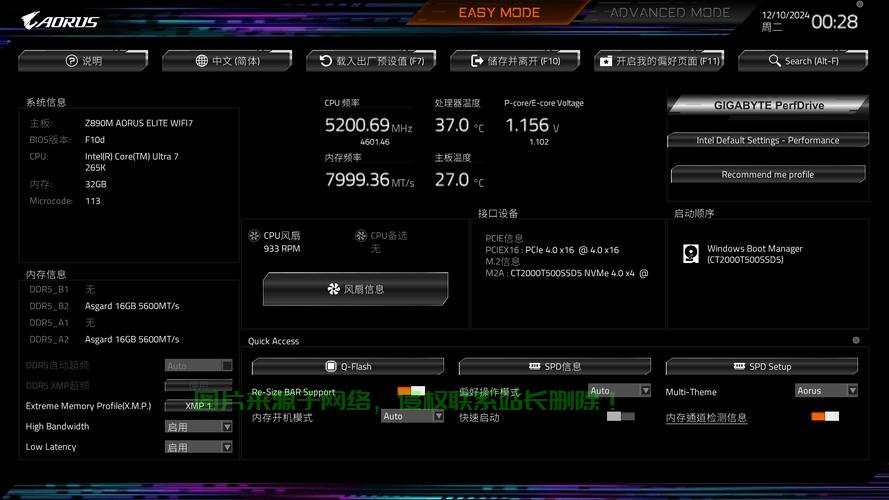Open 风扇信息 fan info button
889x500 pixels.
coord(355,289)
